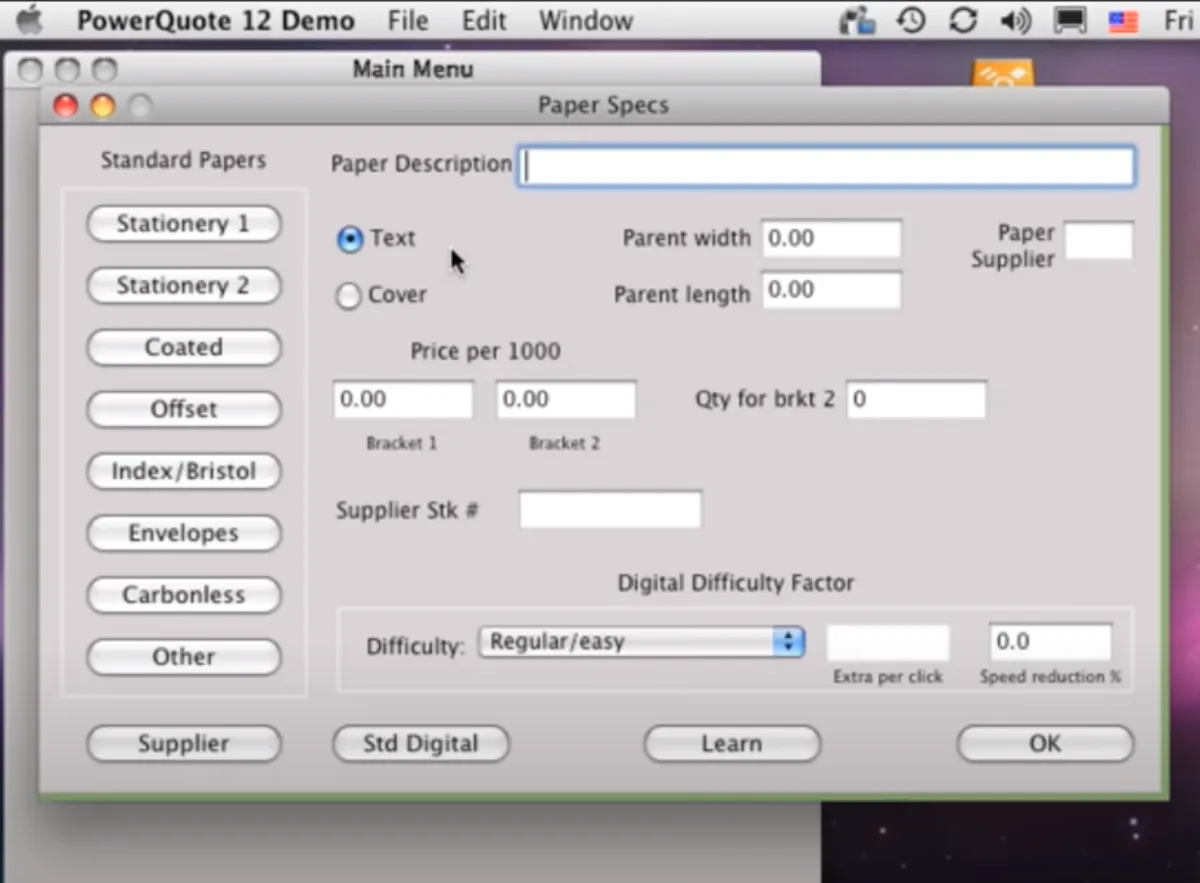Choose the Stationery 1 standard paper

coord(184,224)
